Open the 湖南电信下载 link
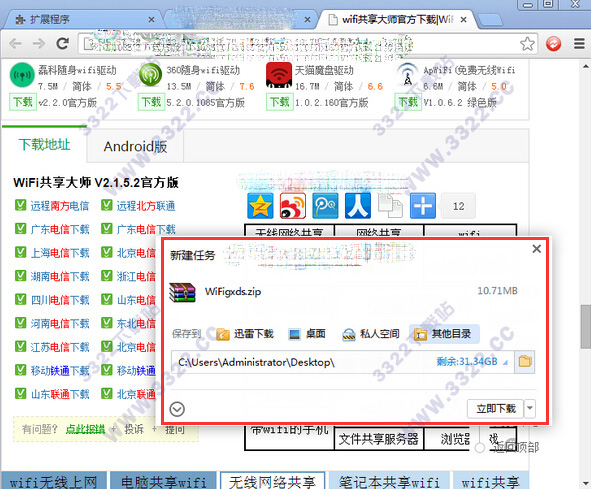 click(60, 276)
